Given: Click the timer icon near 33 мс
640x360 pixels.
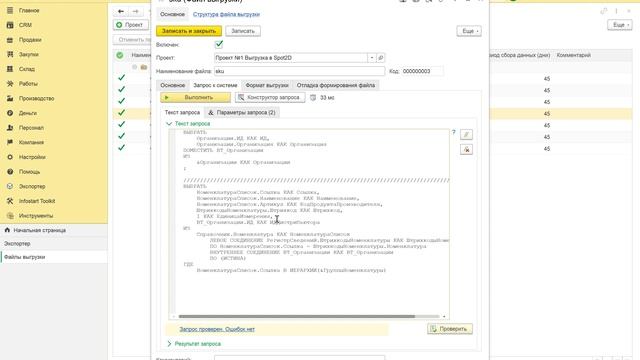Looking at the screenshot, I should click(313, 98).
